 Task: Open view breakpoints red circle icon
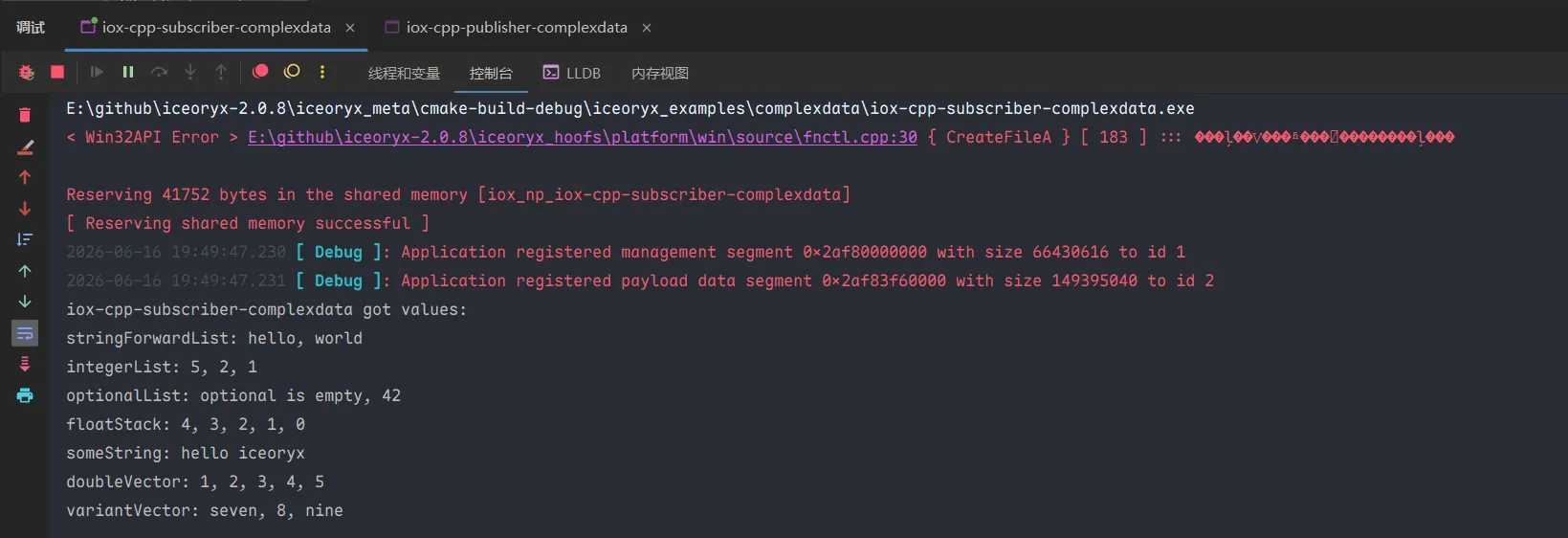click(x=260, y=71)
